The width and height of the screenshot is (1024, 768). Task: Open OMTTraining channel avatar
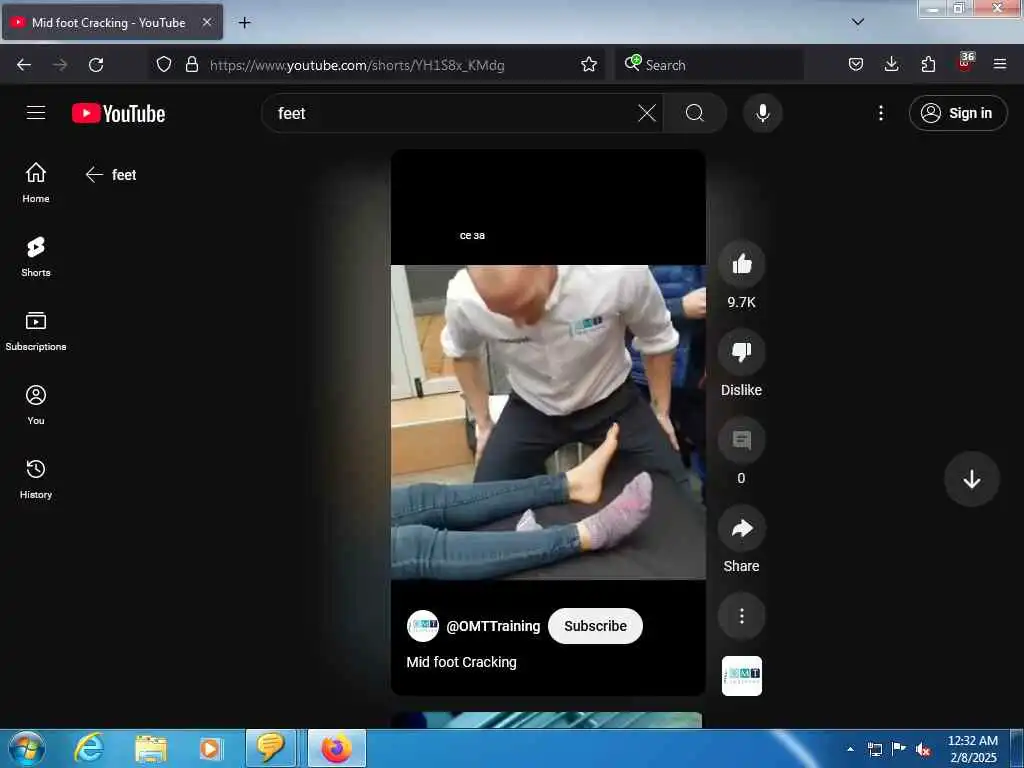click(x=423, y=626)
